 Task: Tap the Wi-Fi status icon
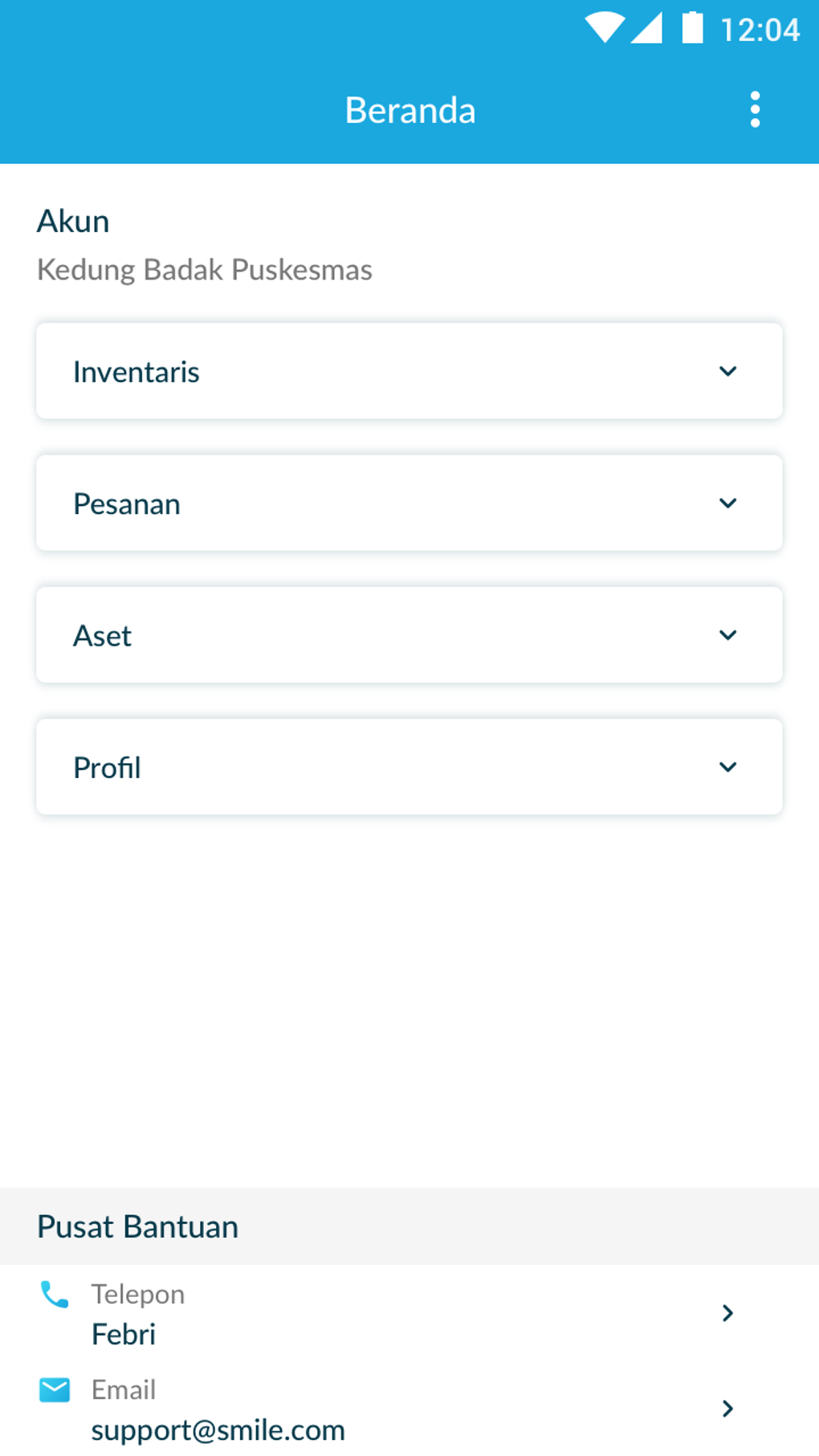click(604, 28)
